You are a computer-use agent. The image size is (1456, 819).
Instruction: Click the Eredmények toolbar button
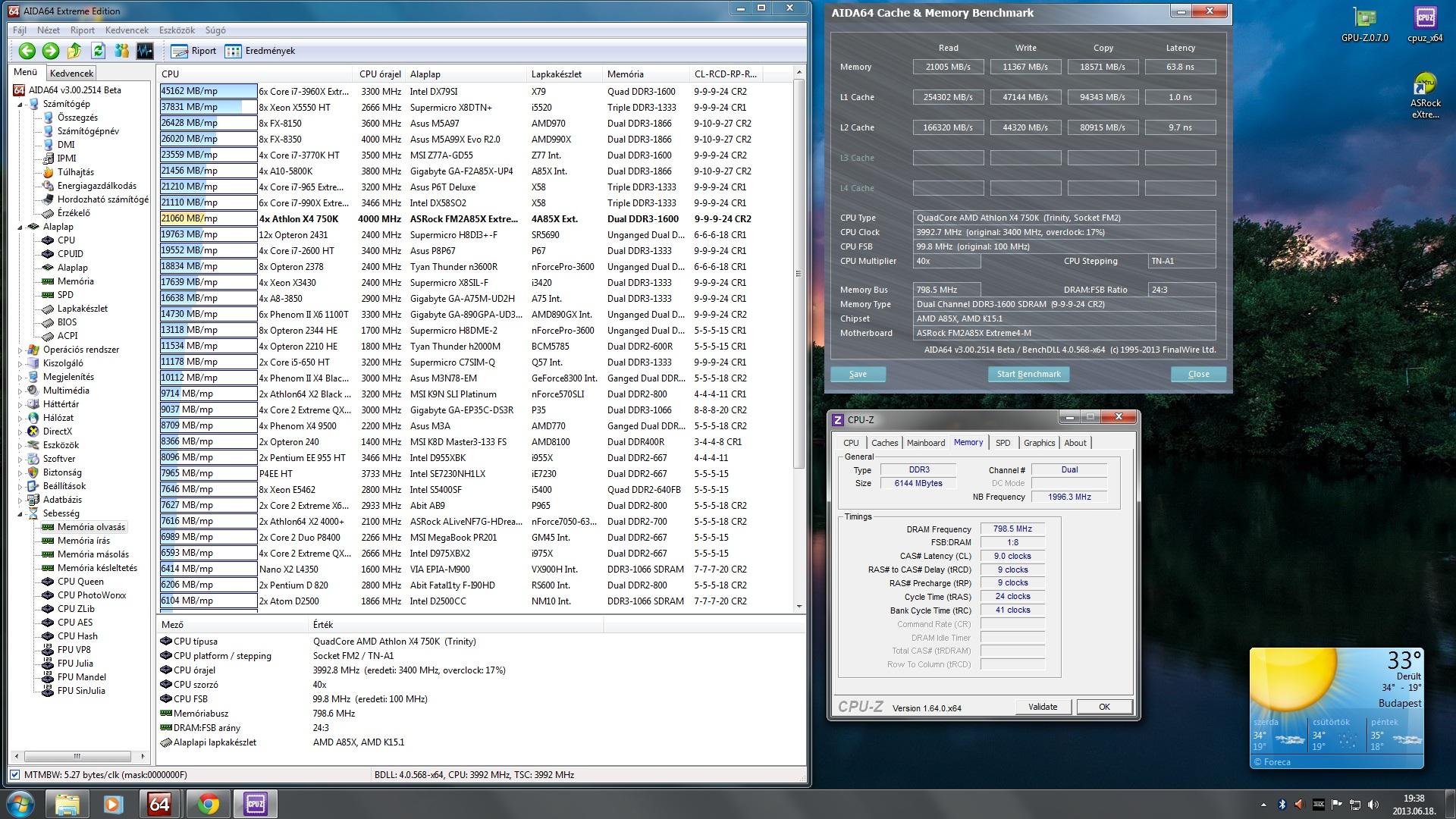coord(260,51)
